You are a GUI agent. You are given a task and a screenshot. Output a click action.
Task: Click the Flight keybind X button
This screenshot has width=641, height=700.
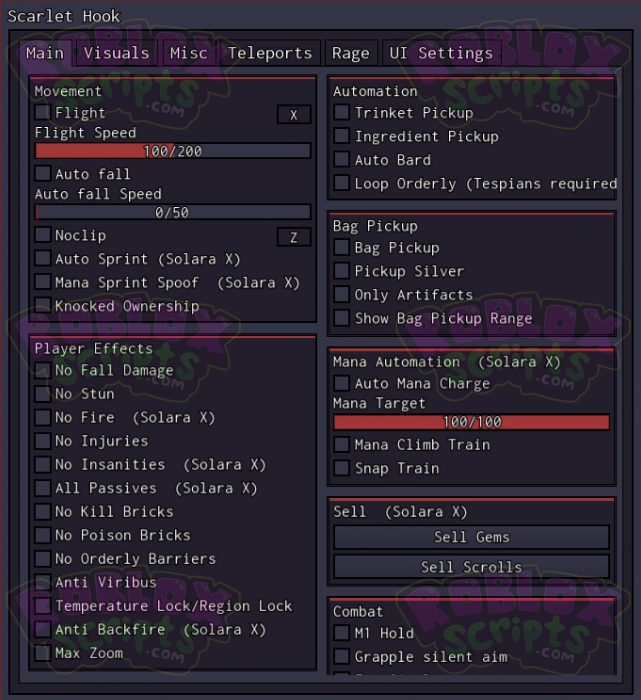pos(294,115)
